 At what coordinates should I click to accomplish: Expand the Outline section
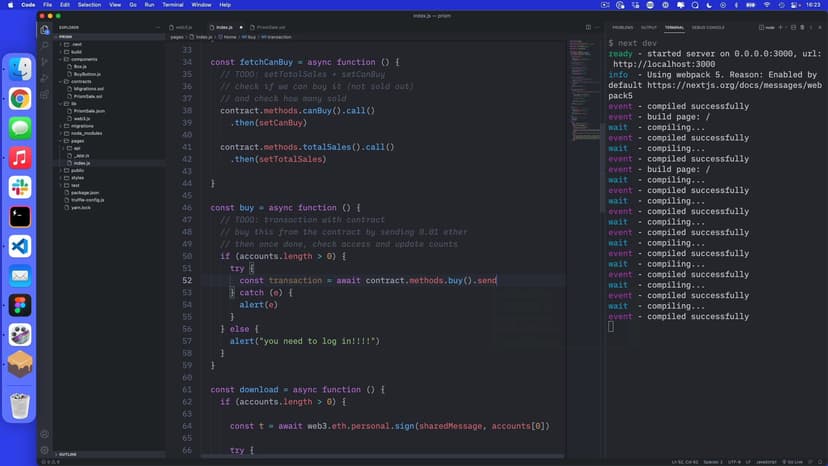69,454
